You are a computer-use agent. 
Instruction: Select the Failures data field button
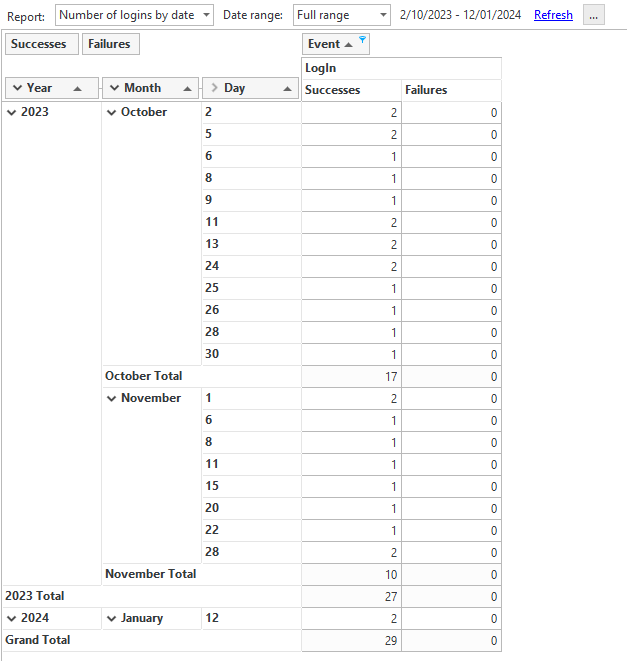click(x=109, y=44)
